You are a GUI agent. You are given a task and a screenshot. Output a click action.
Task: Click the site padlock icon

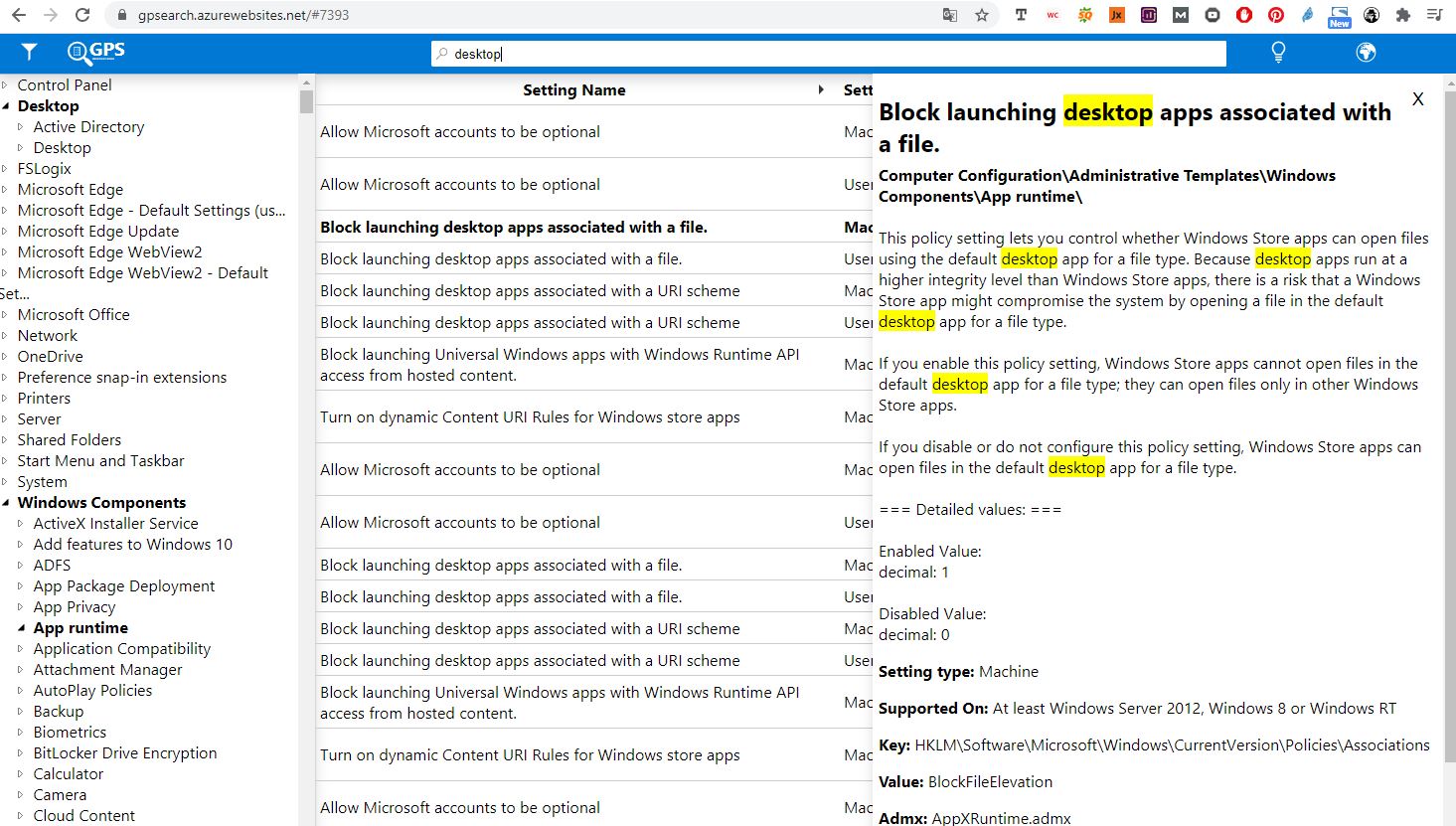point(121,15)
